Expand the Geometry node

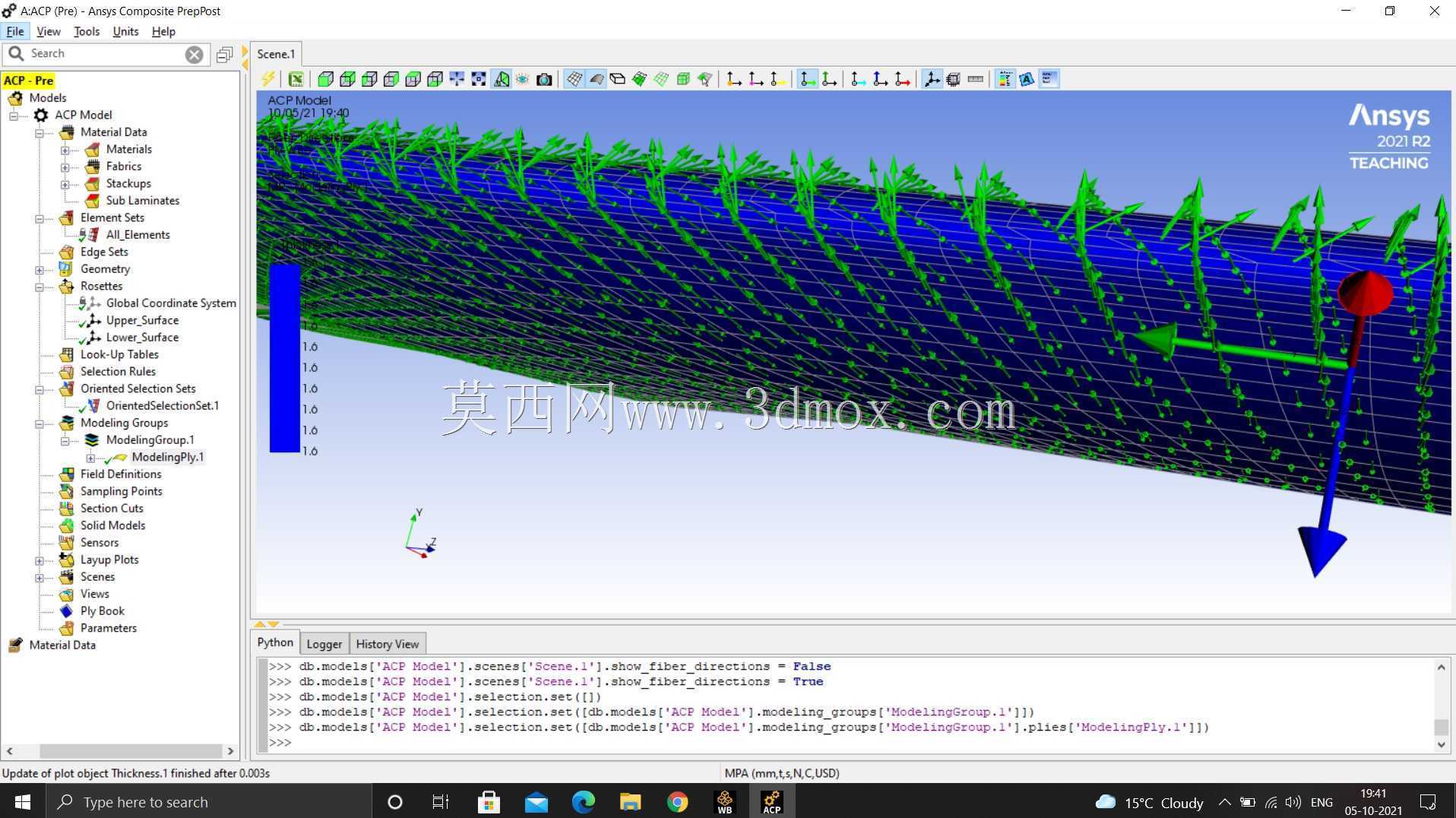(x=40, y=270)
